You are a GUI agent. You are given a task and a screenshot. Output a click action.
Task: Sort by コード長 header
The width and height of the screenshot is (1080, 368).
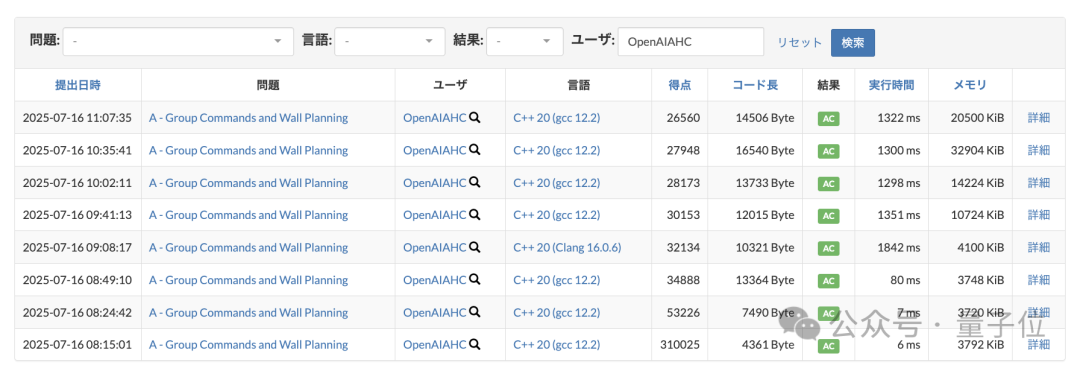(x=756, y=85)
